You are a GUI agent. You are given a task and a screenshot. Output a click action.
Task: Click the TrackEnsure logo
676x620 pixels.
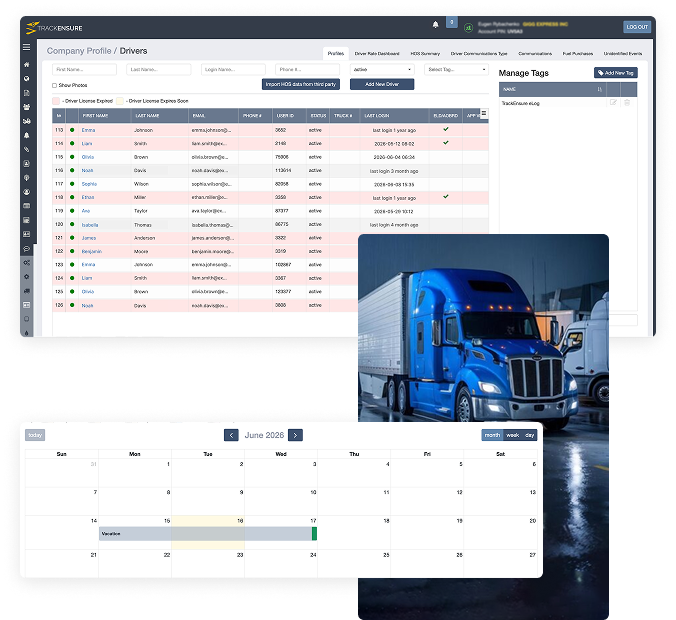click(54, 28)
